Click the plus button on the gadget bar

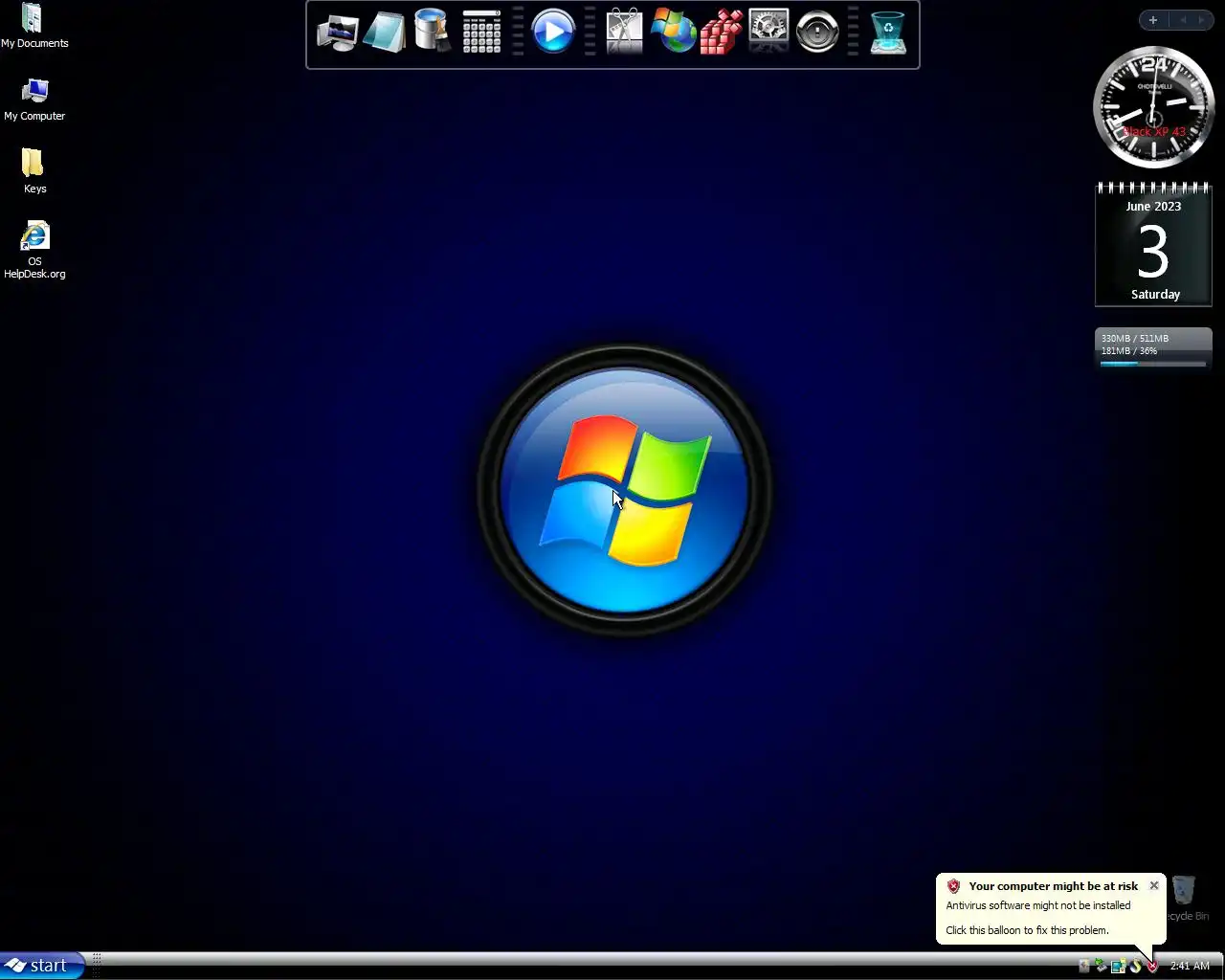coord(1153,20)
